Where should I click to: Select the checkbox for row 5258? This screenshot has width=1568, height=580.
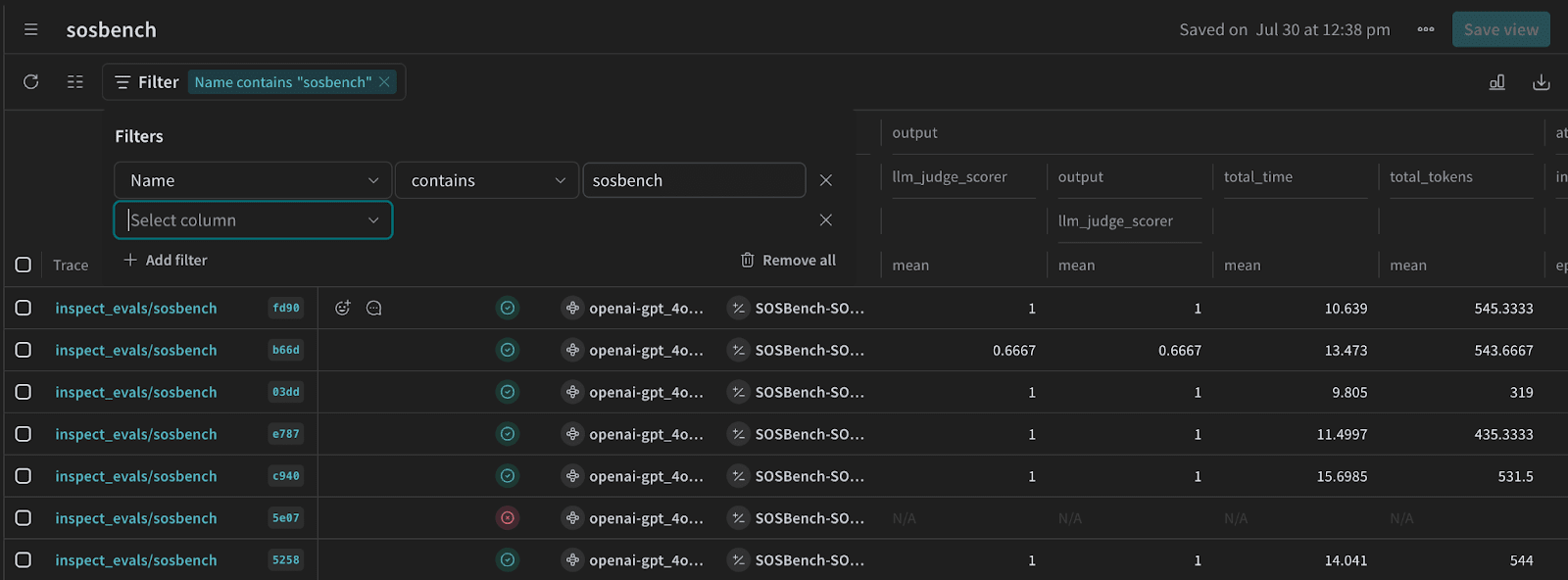tap(24, 560)
